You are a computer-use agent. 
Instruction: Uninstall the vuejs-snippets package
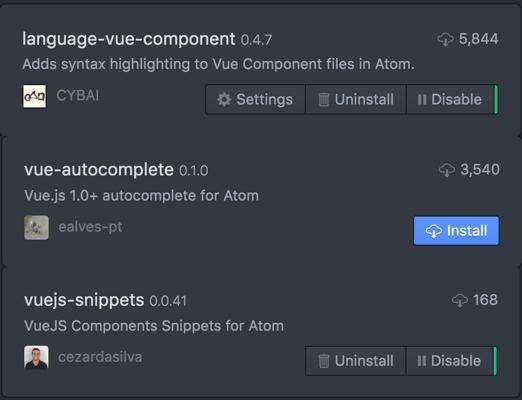[355, 361]
